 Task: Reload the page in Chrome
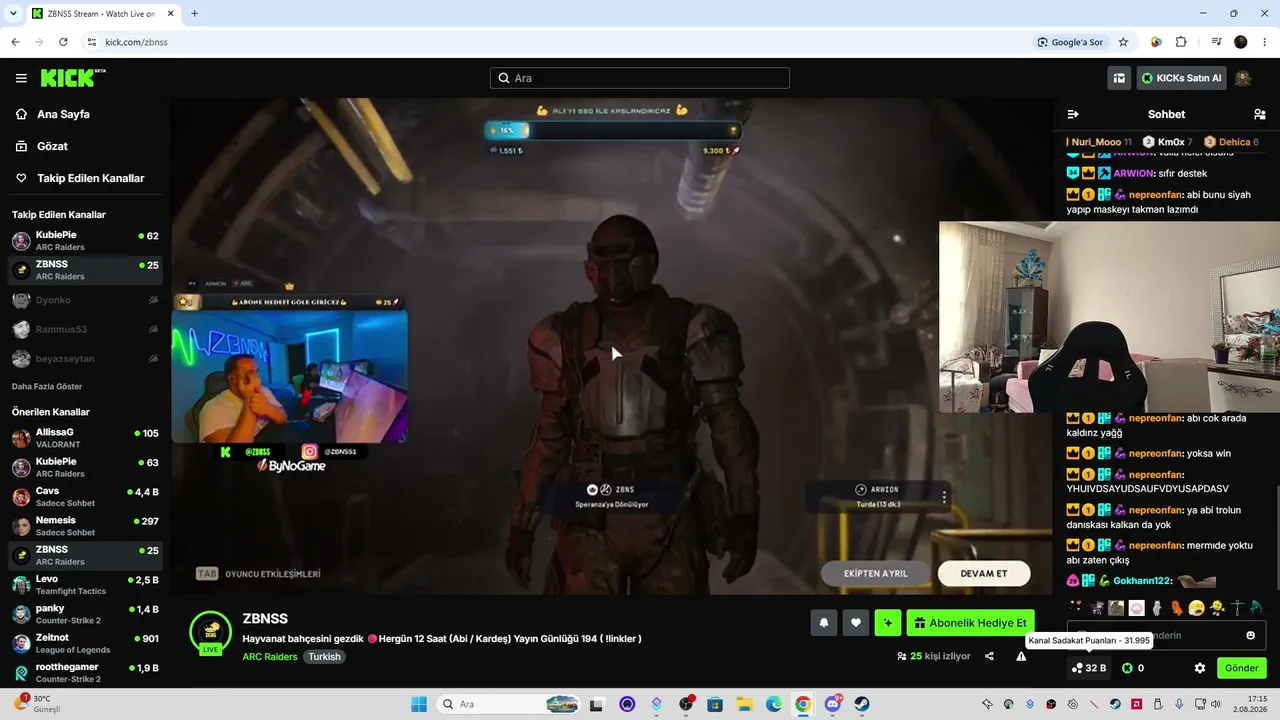point(63,42)
